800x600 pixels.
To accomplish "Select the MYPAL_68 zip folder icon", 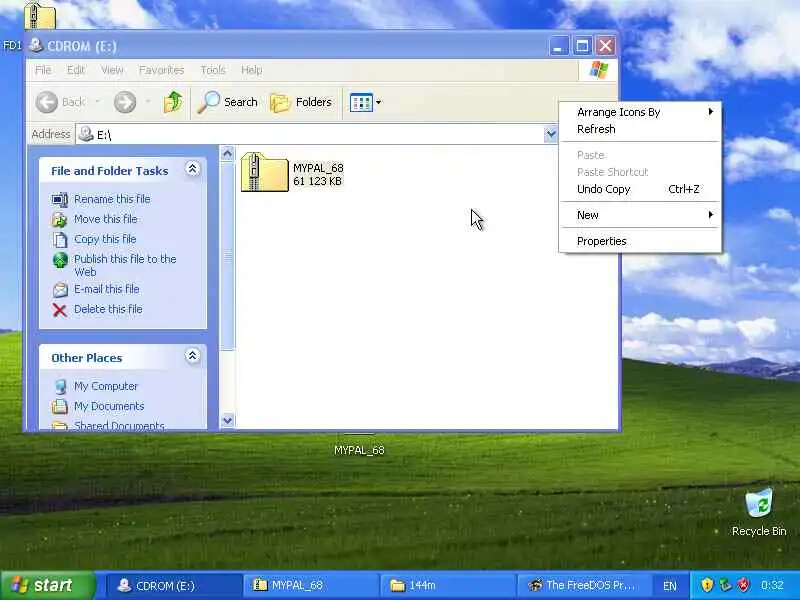I will 264,172.
